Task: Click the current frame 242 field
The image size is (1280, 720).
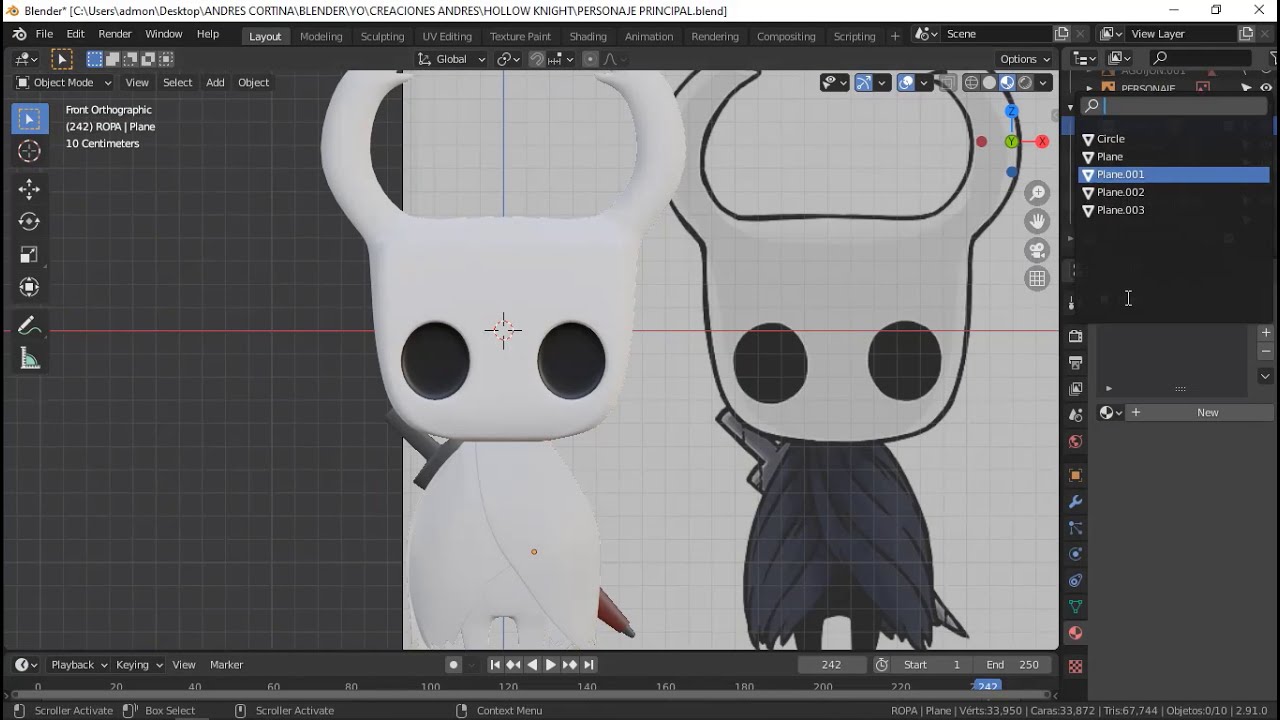Action: [x=831, y=664]
